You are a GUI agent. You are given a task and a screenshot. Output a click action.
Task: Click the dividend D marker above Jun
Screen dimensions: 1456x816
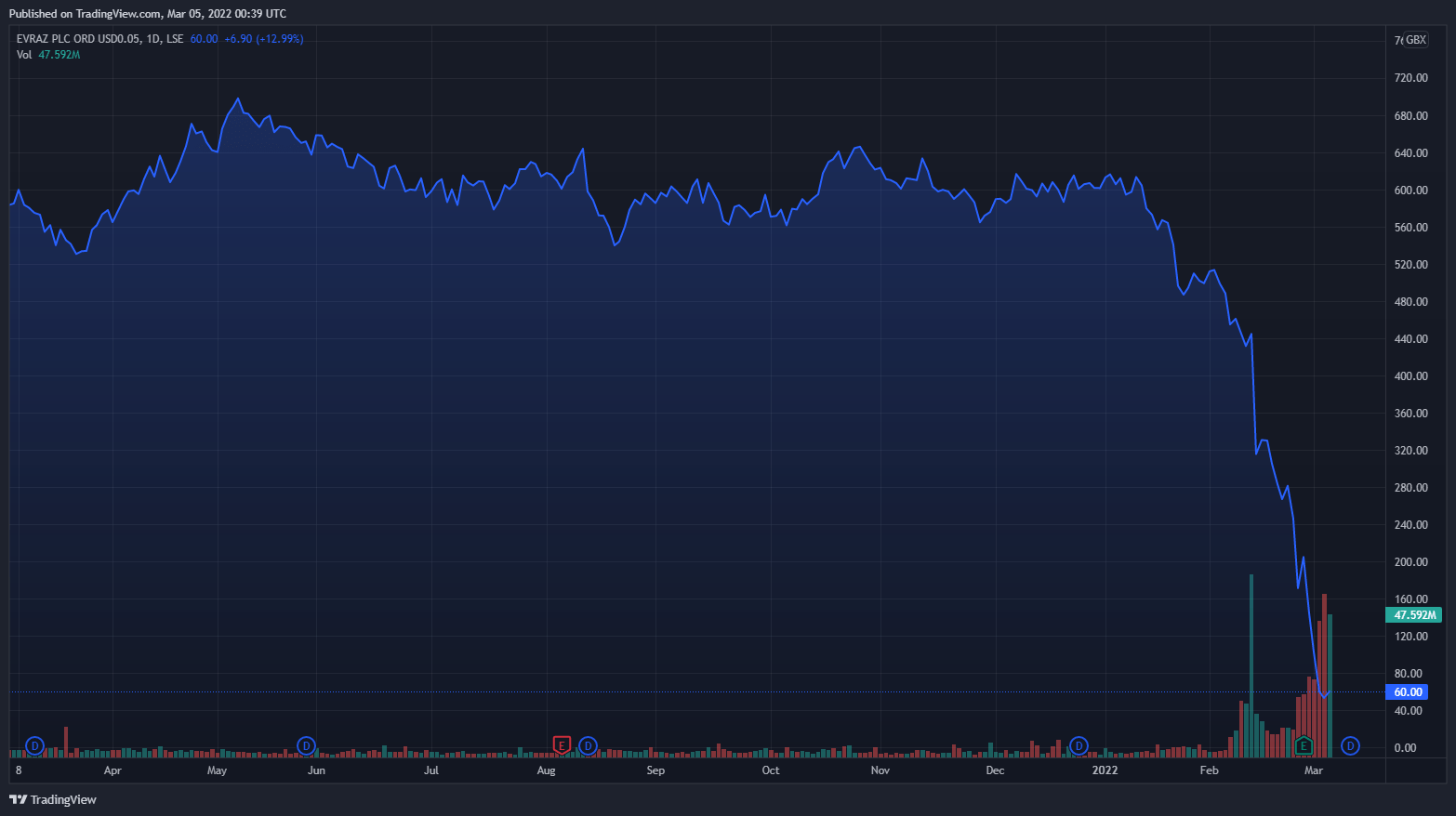coord(306,745)
